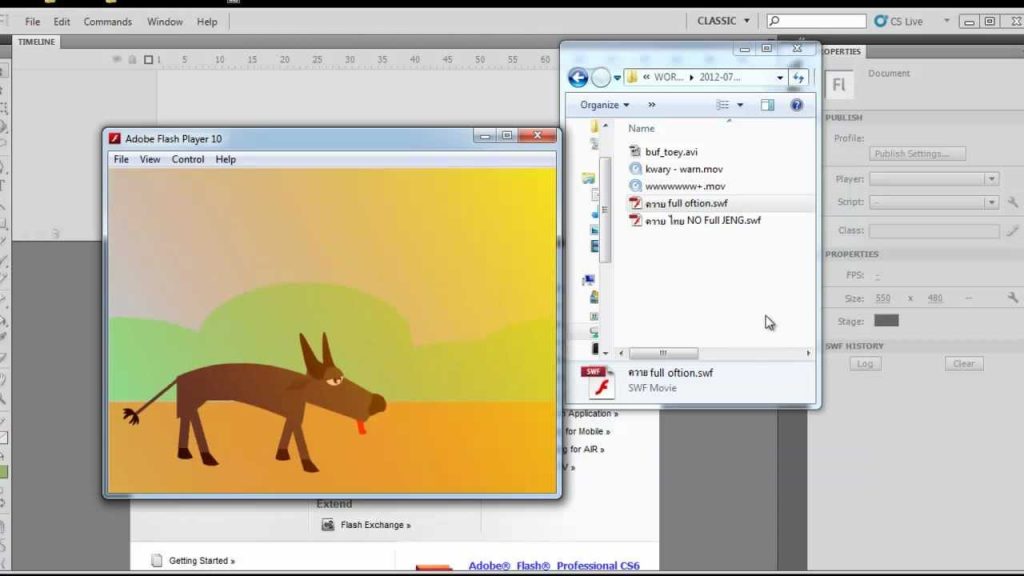Open the Adobe Flash Professional CS6 link
1024x576 pixels.
[554, 566]
